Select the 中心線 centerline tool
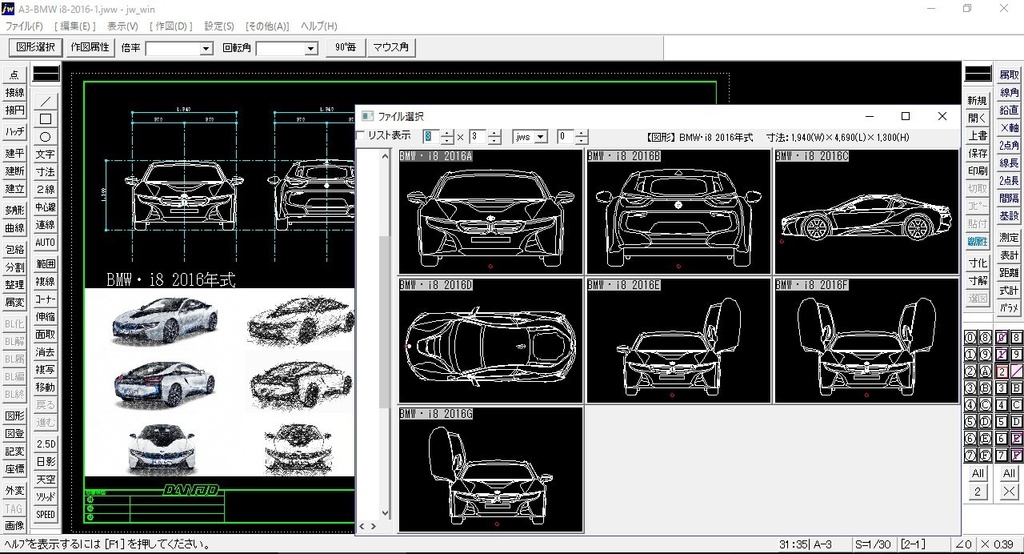This screenshot has width=1024, height=554. click(x=45, y=207)
